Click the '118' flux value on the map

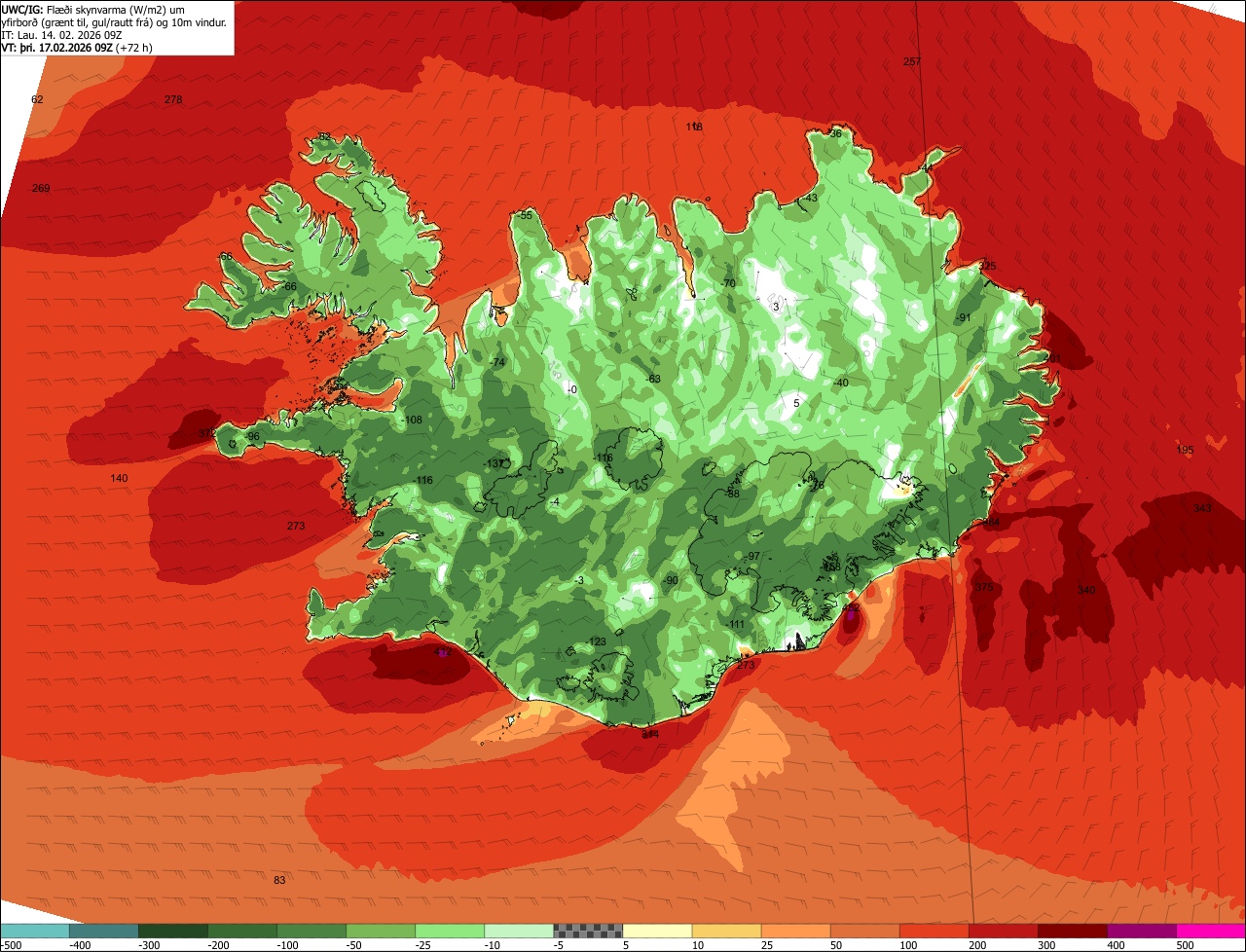(694, 127)
